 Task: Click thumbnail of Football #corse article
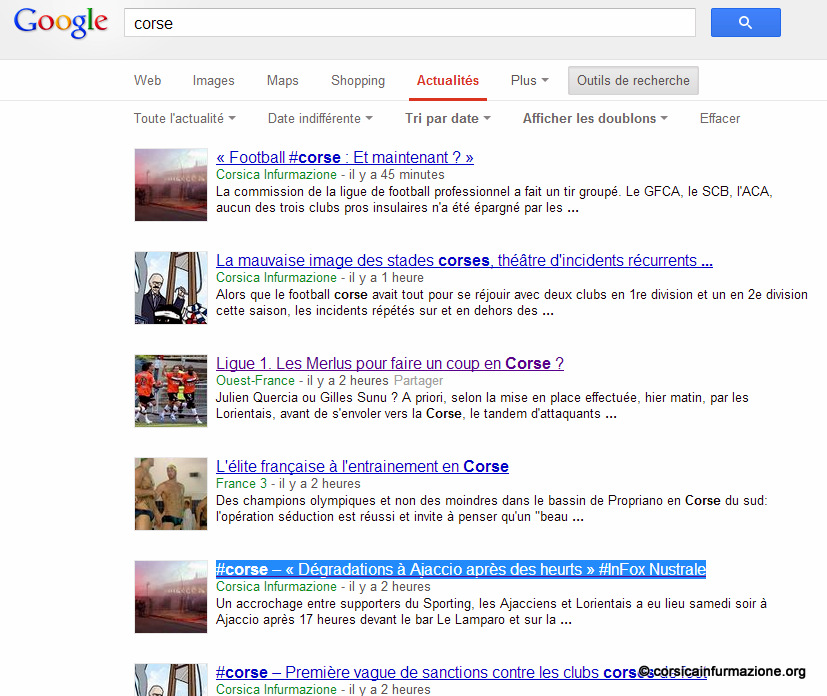[171, 185]
